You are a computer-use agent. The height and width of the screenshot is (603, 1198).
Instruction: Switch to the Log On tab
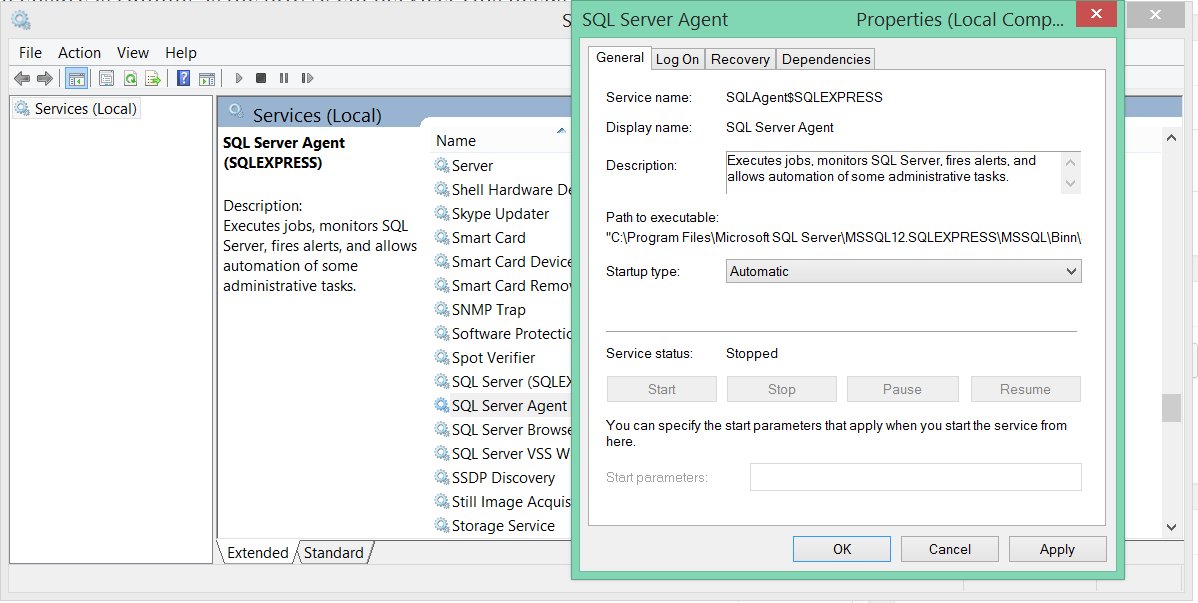(x=677, y=60)
